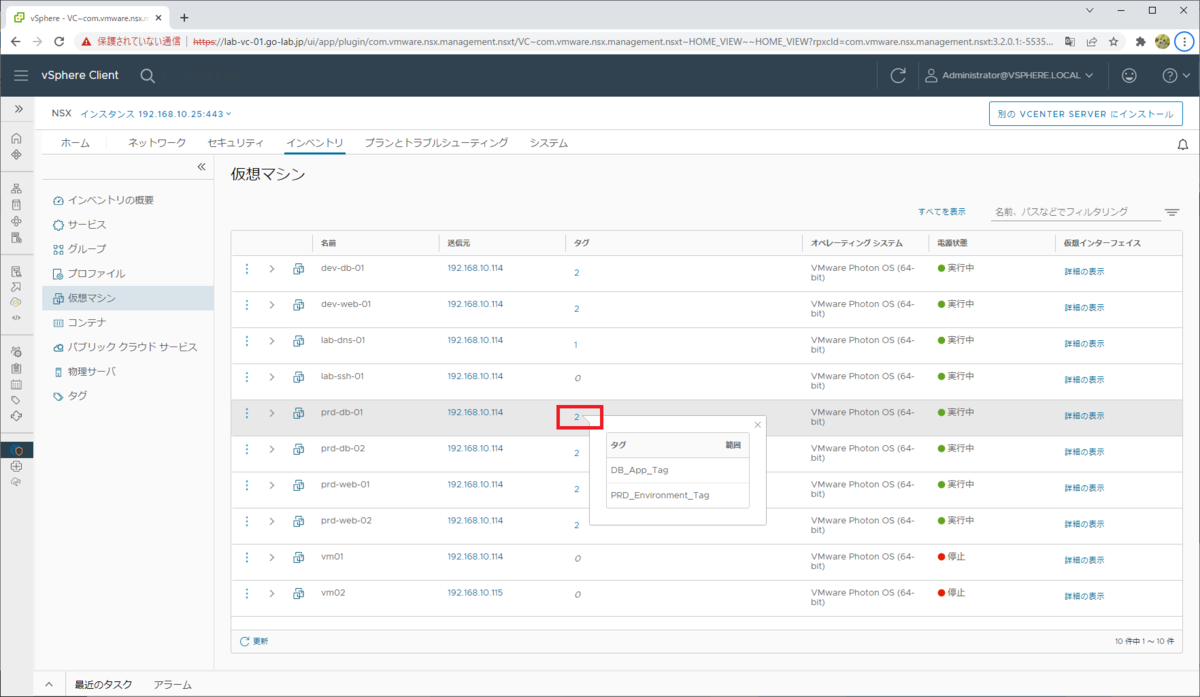Click the vSphere search magnifier icon

(x=147, y=75)
